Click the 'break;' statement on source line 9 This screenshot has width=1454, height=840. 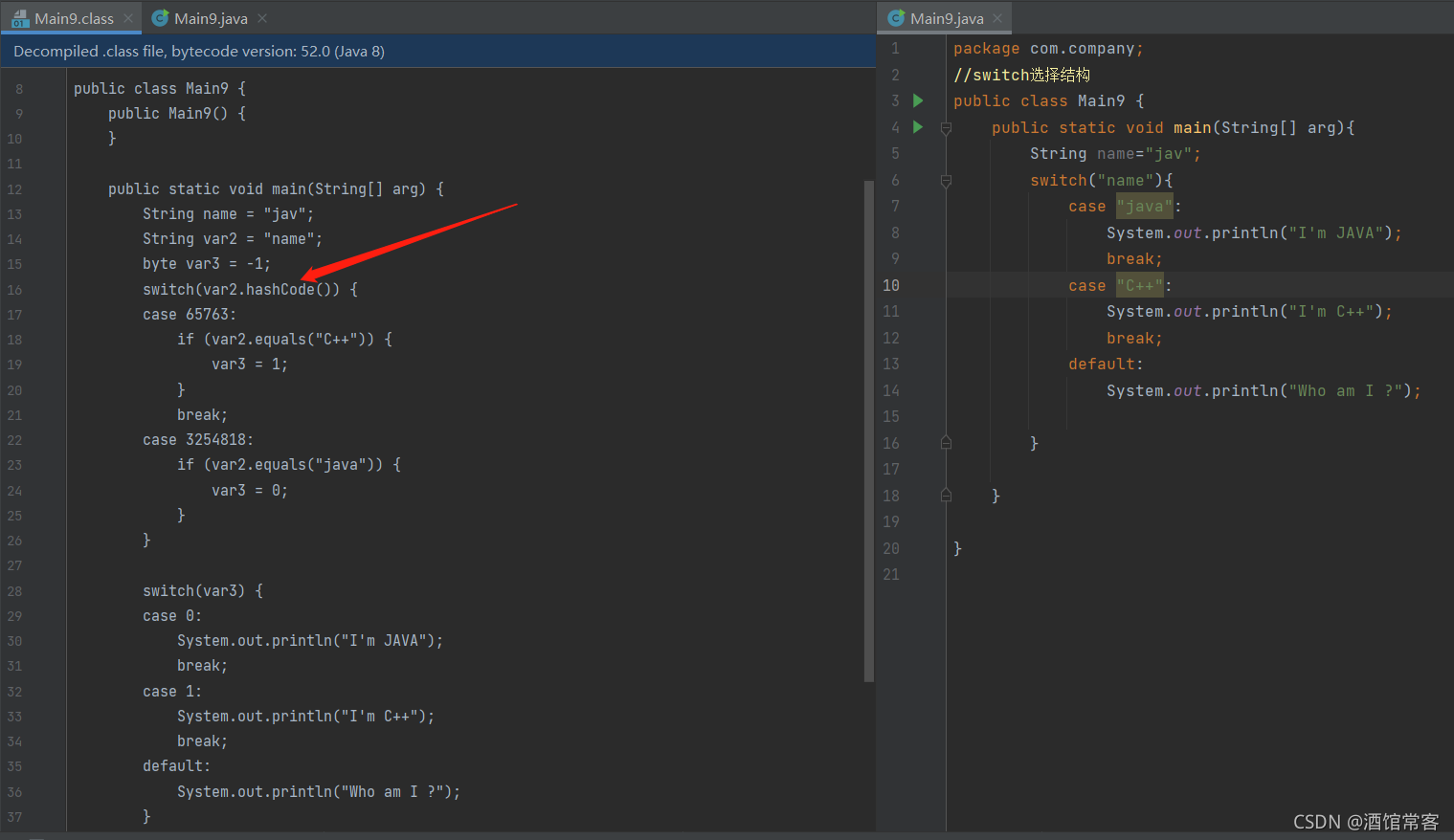[1134, 258]
